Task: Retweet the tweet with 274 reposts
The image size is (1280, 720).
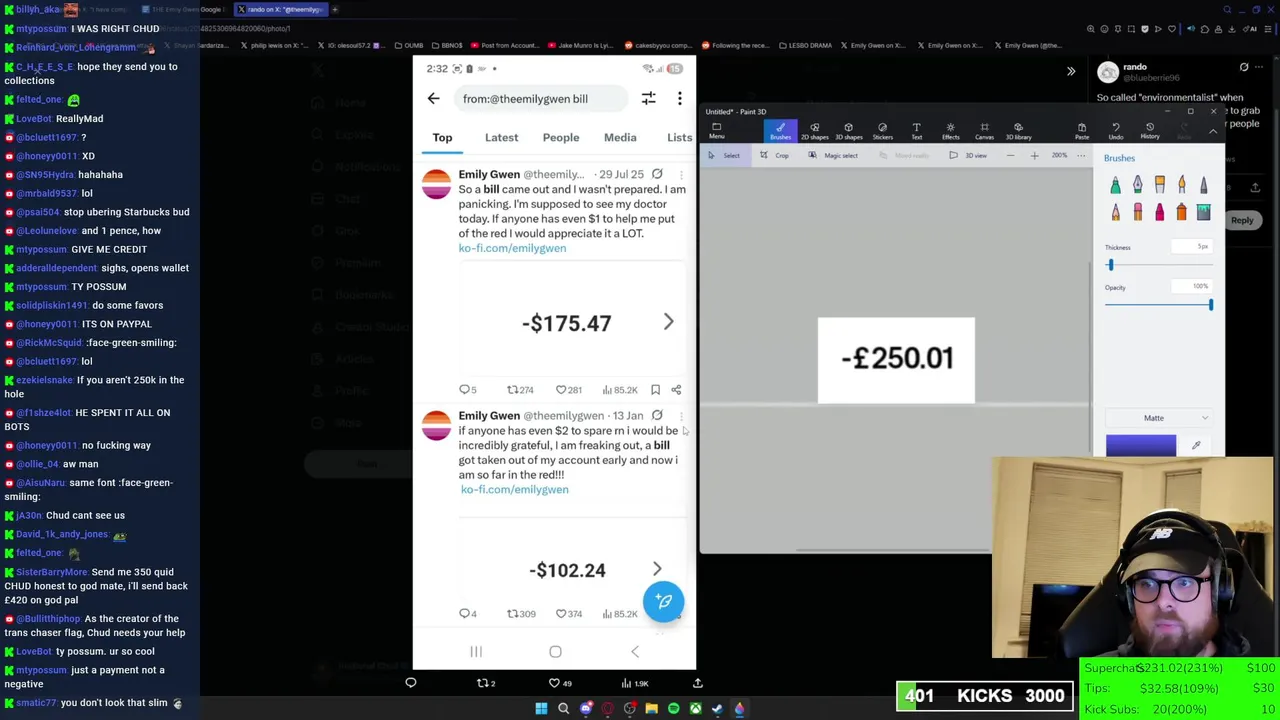Action: click(520, 390)
